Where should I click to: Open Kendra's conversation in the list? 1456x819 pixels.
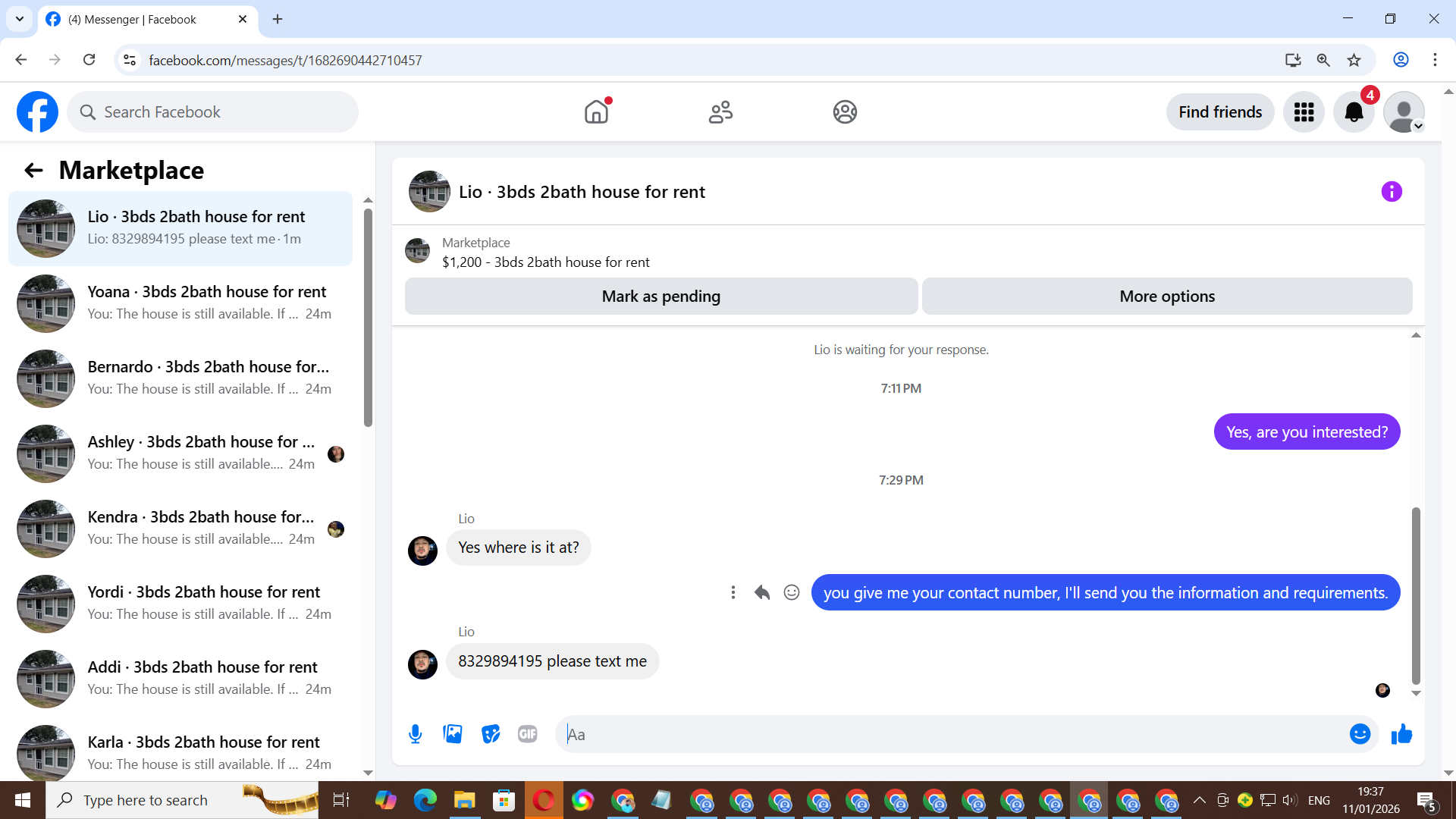180,529
